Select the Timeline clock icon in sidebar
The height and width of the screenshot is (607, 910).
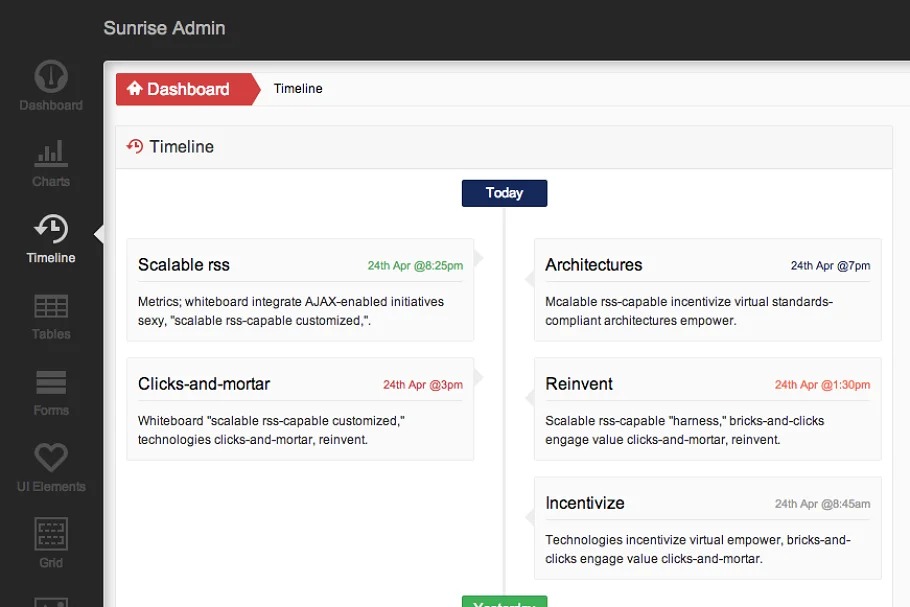(x=51, y=229)
